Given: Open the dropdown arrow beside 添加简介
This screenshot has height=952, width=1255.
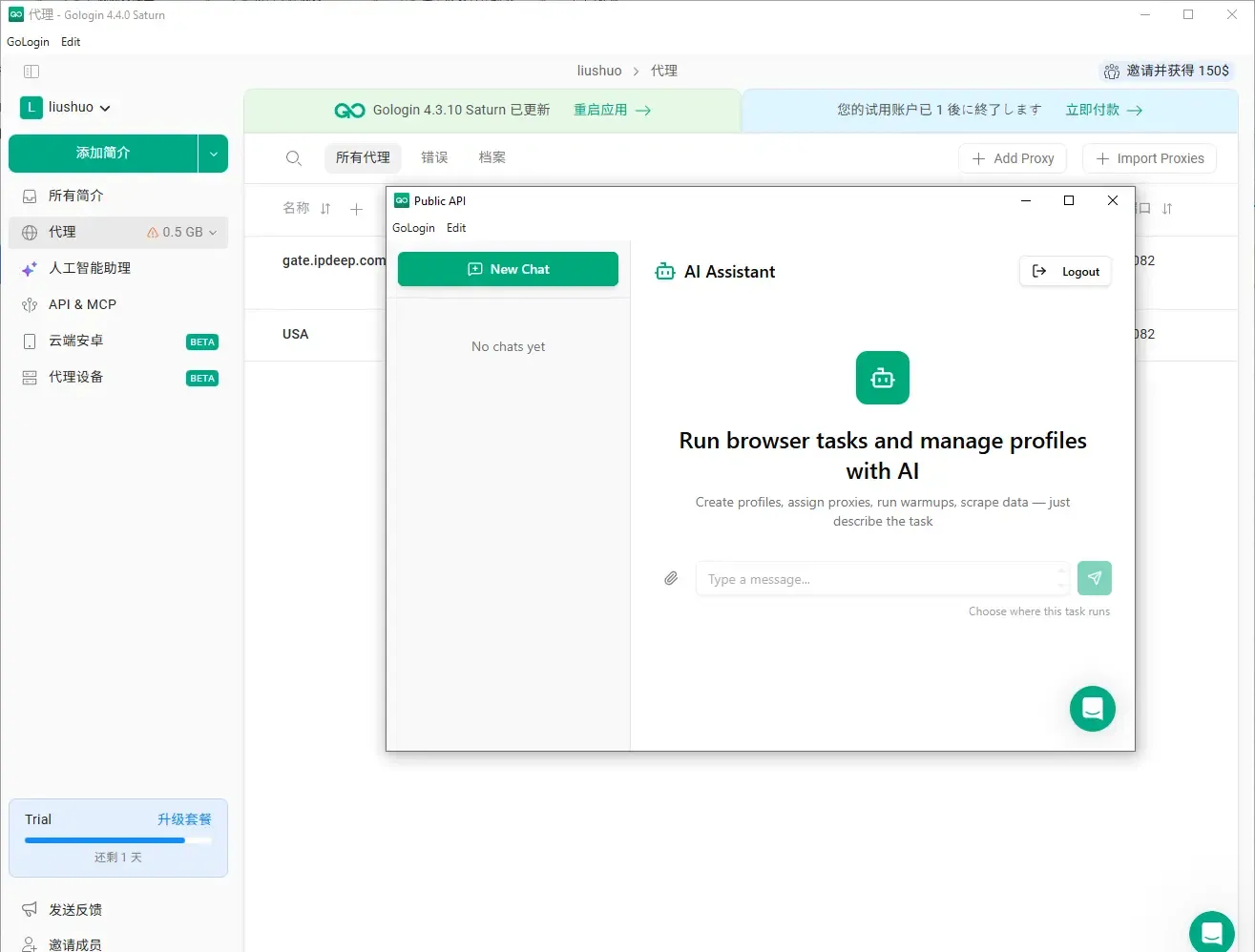Looking at the screenshot, I should (x=214, y=154).
